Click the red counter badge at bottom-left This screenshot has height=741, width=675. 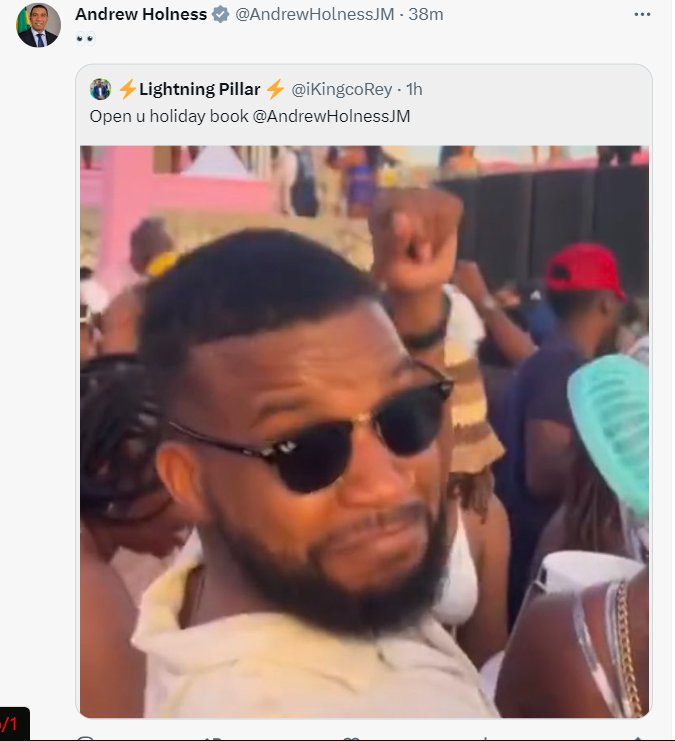point(14,724)
